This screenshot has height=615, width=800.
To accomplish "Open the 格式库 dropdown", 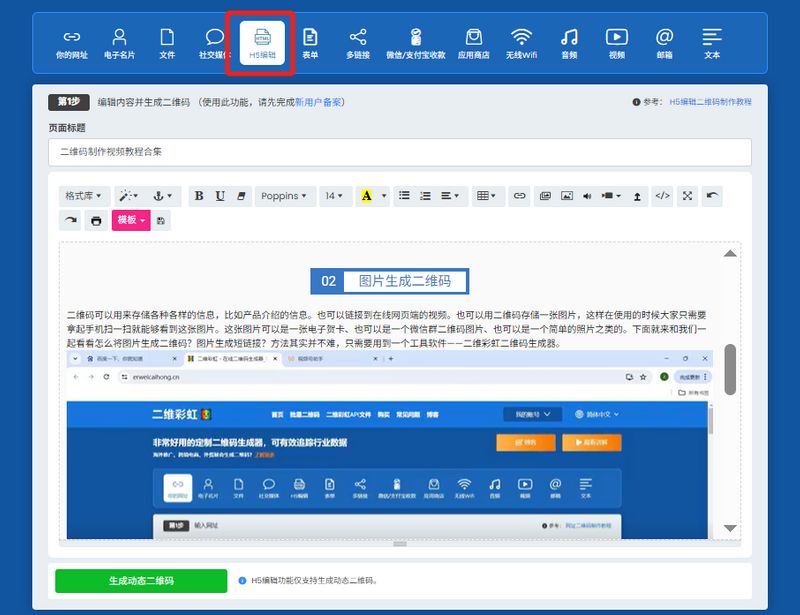I will [83, 196].
